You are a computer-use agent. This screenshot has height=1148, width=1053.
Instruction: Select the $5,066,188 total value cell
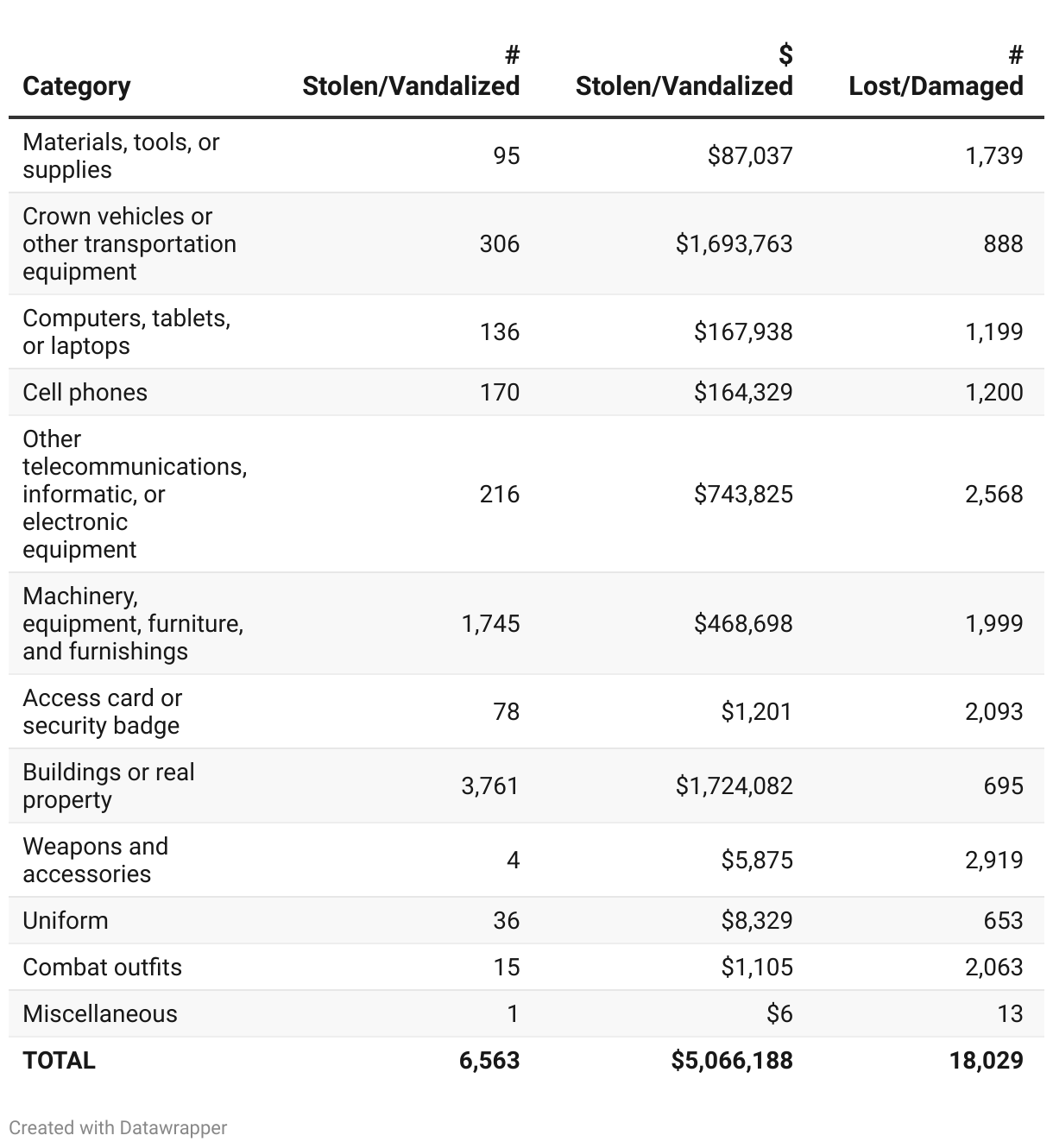click(732, 1060)
